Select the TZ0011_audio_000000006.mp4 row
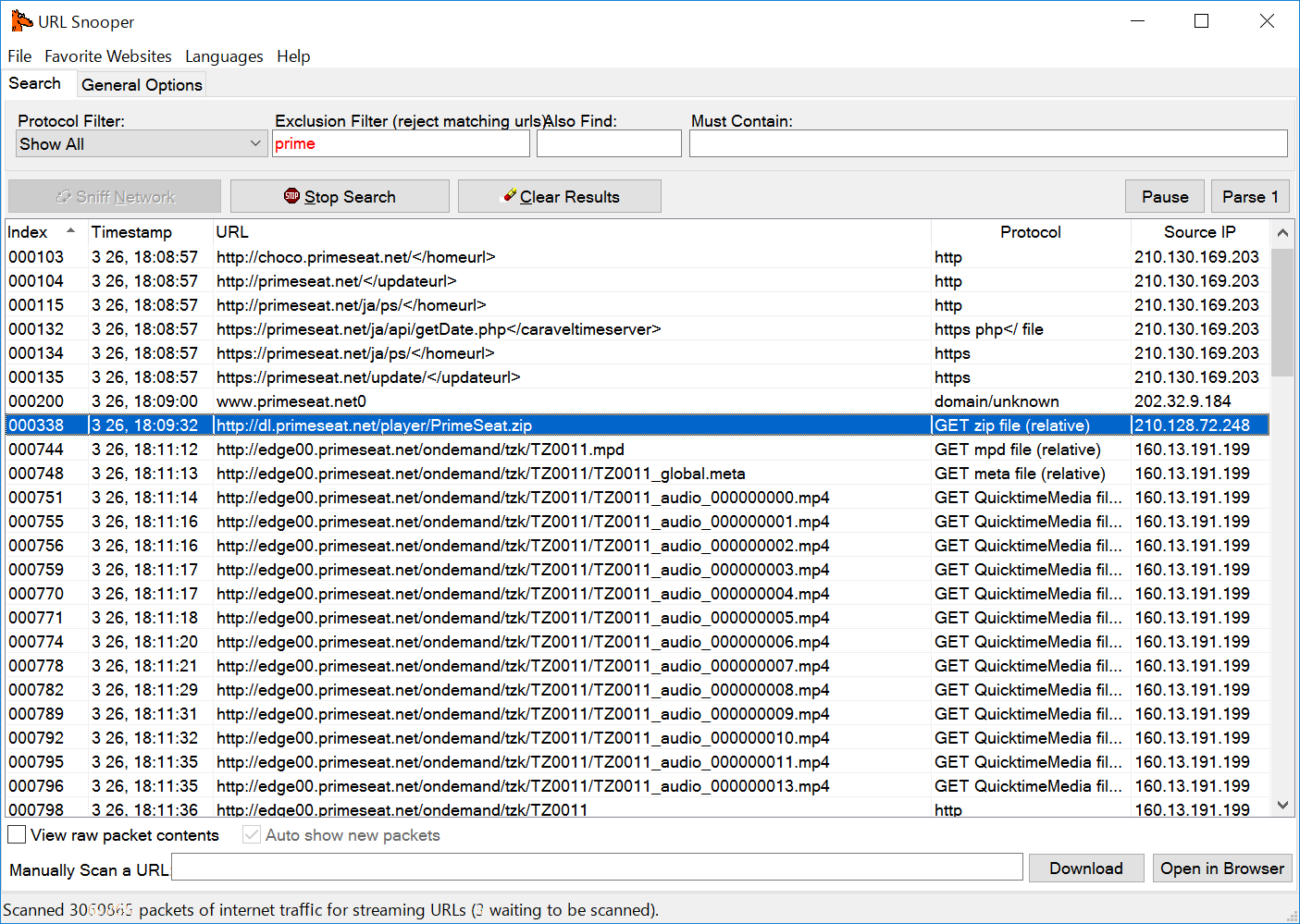 click(638, 642)
